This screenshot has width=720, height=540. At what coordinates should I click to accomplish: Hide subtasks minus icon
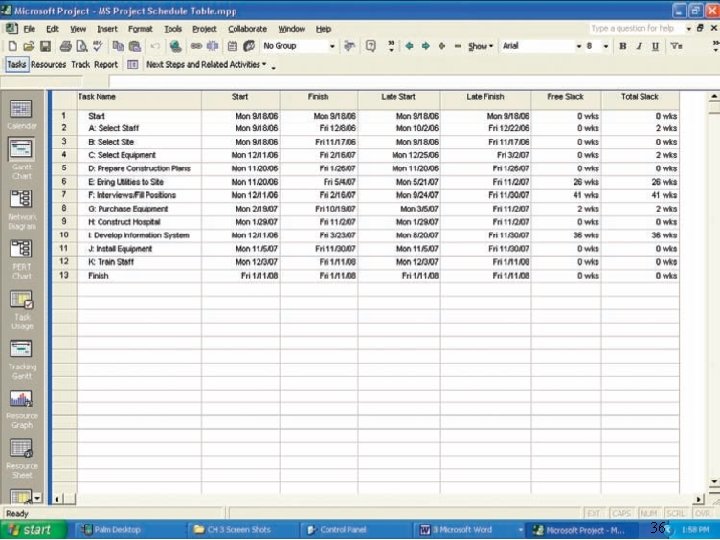point(457,46)
